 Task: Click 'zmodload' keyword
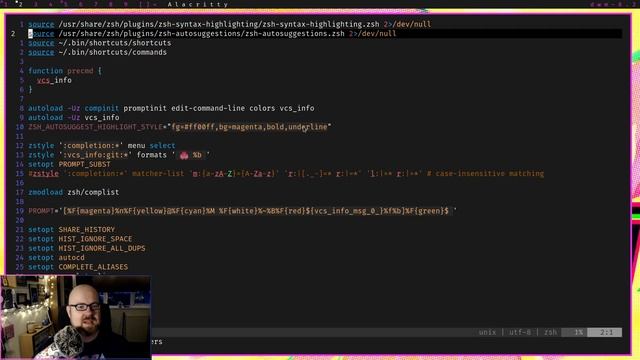[x=45, y=192]
